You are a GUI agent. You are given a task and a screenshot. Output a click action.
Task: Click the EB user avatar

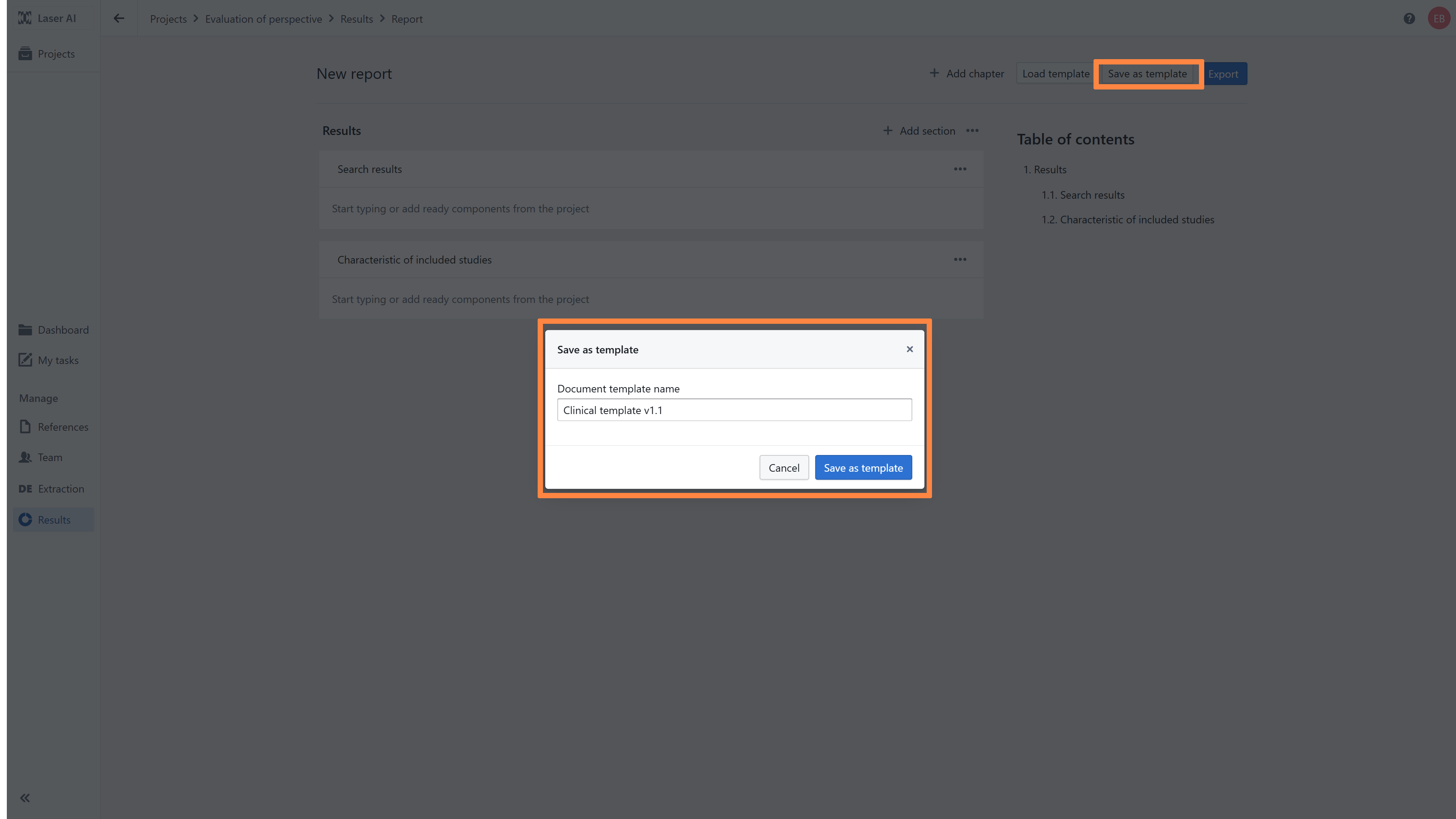click(x=1439, y=19)
